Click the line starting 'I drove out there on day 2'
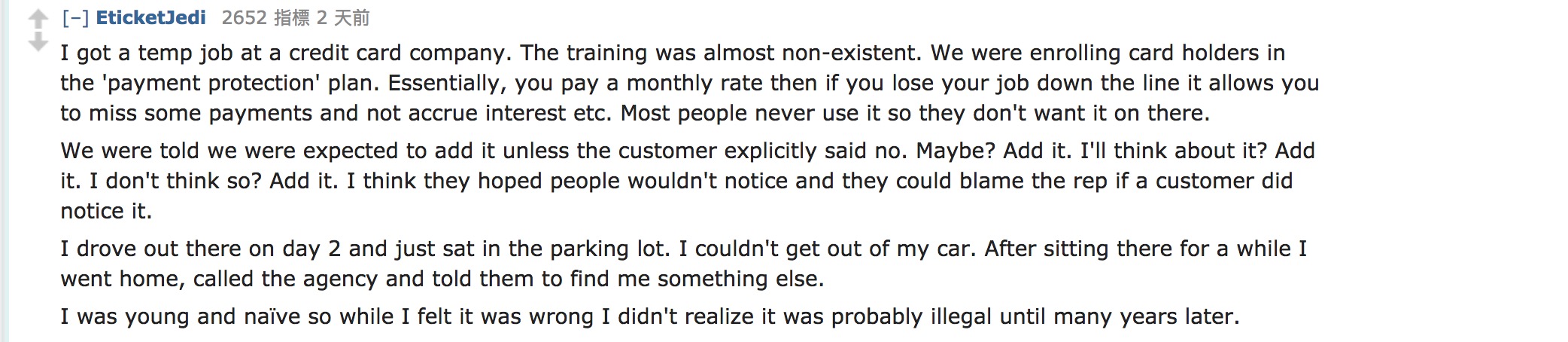 pyautogui.click(x=684, y=249)
